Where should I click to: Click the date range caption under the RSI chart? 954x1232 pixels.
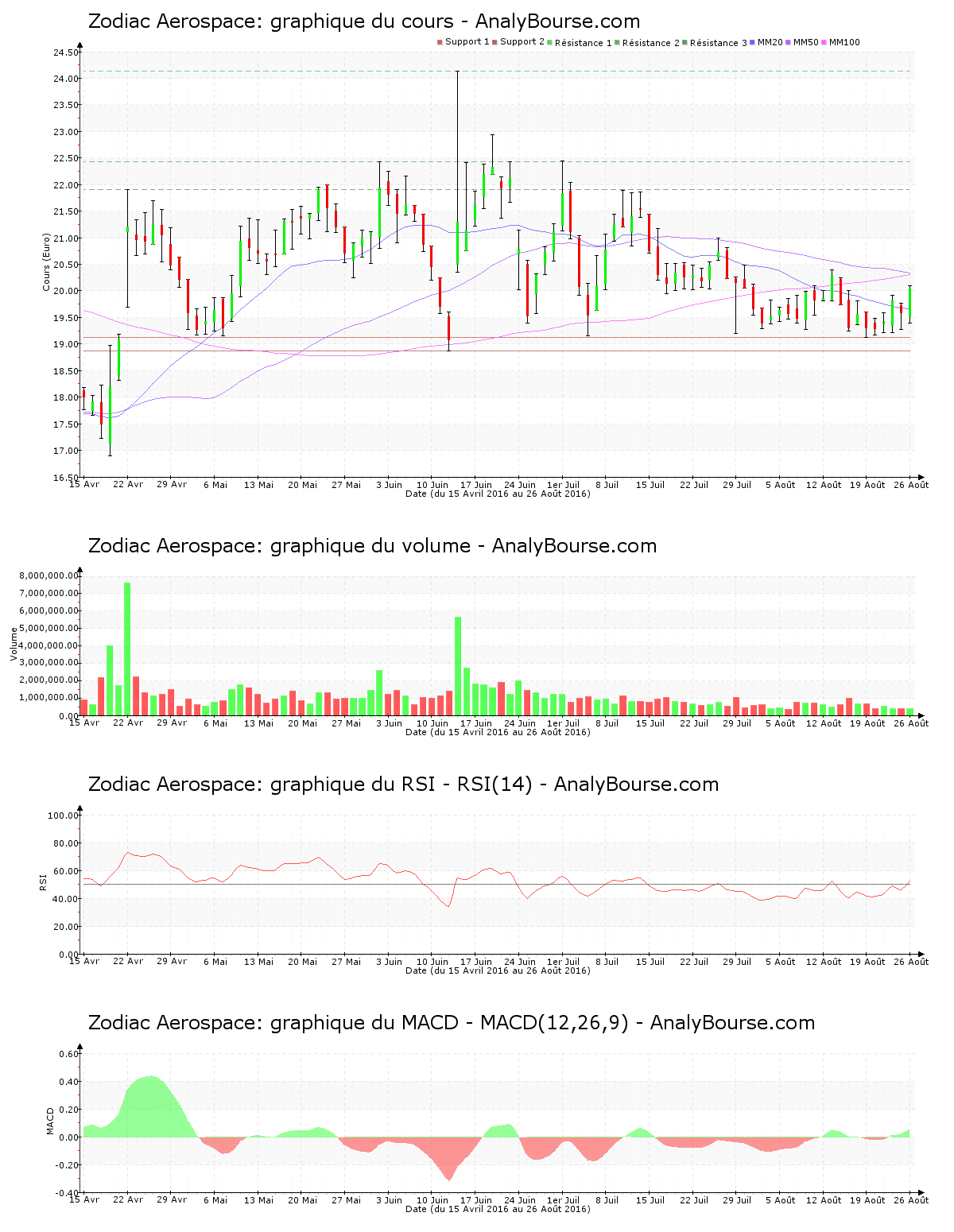(x=498, y=970)
